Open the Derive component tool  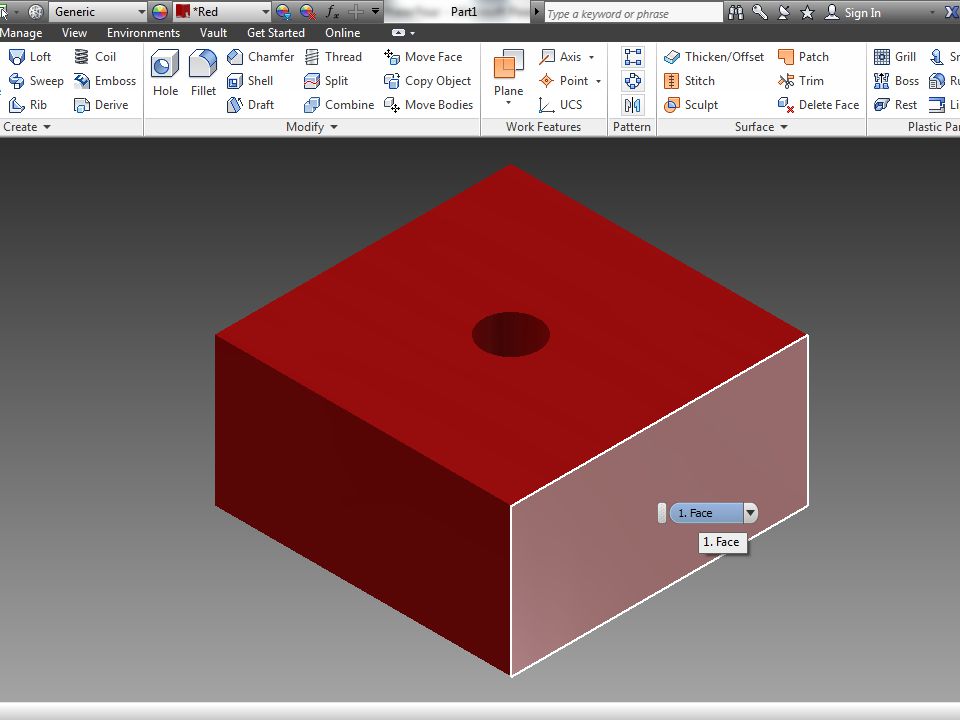pyautogui.click(x=101, y=105)
